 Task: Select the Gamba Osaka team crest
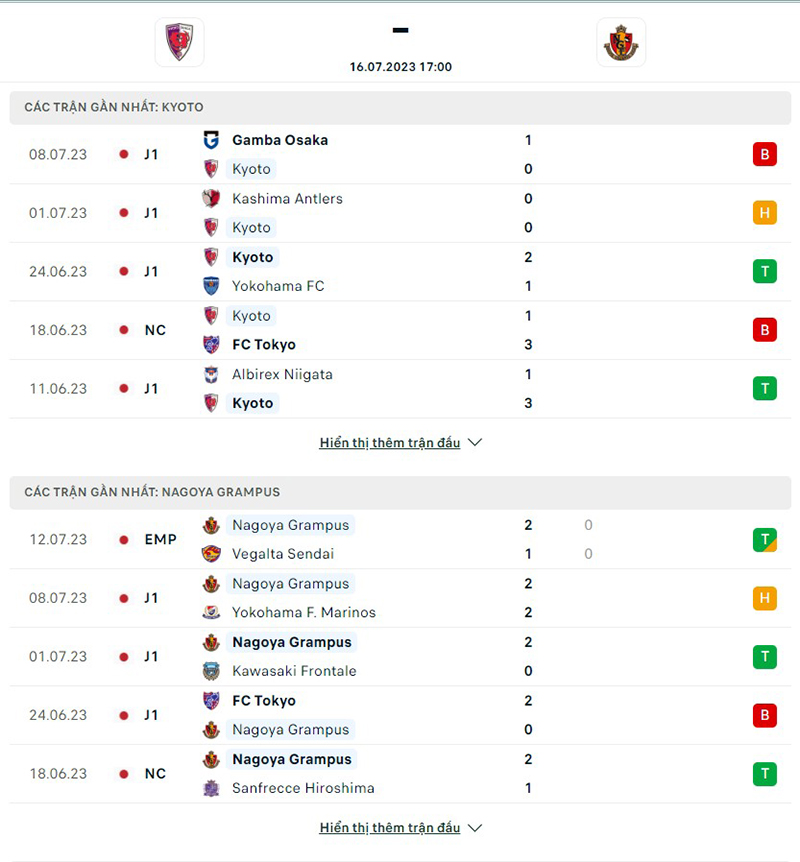click(211, 140)
